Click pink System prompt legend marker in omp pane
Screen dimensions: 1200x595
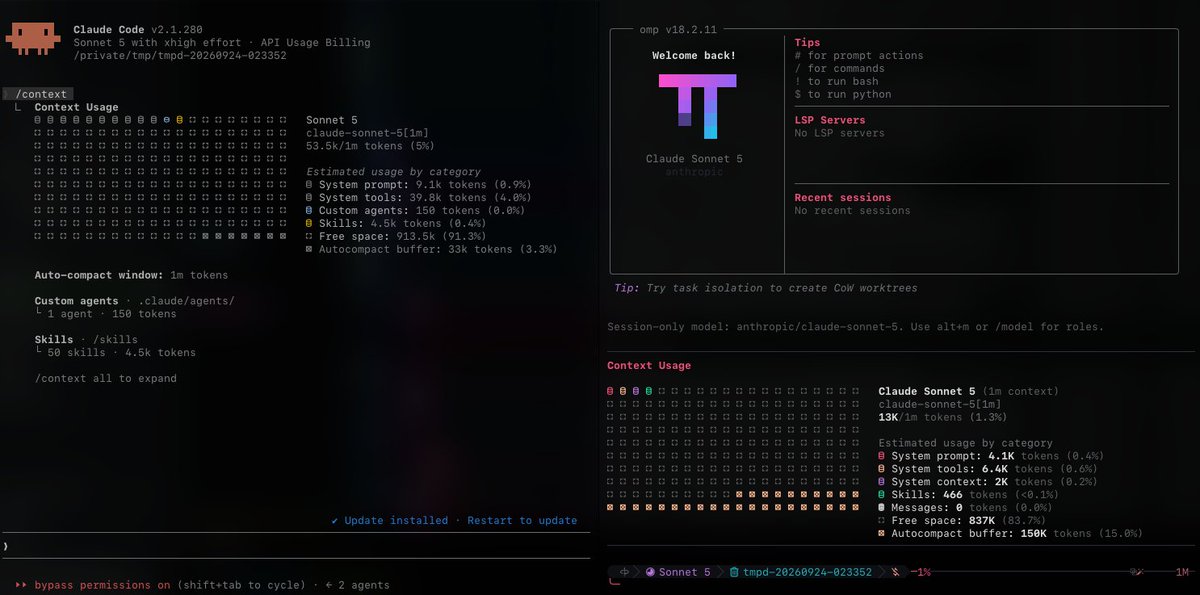(x=881, y=456)
